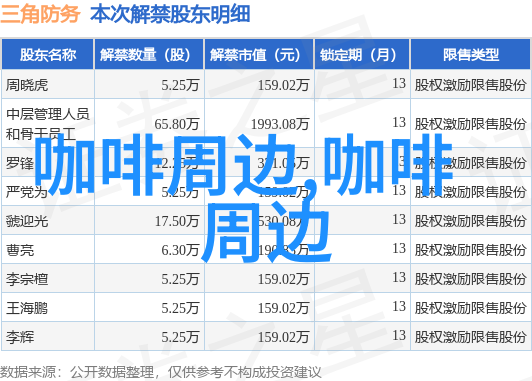Click the large 咖啡周边 overlay text
Viewport: 532px width, 381px height.
click(244, 197)
